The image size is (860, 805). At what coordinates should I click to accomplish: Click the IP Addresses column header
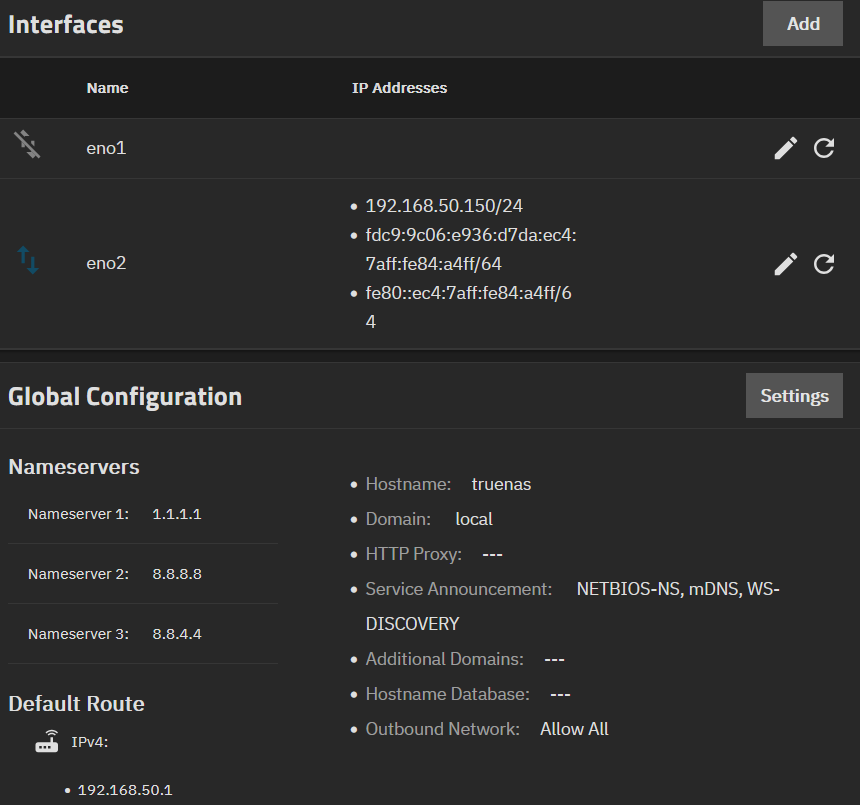399,88
